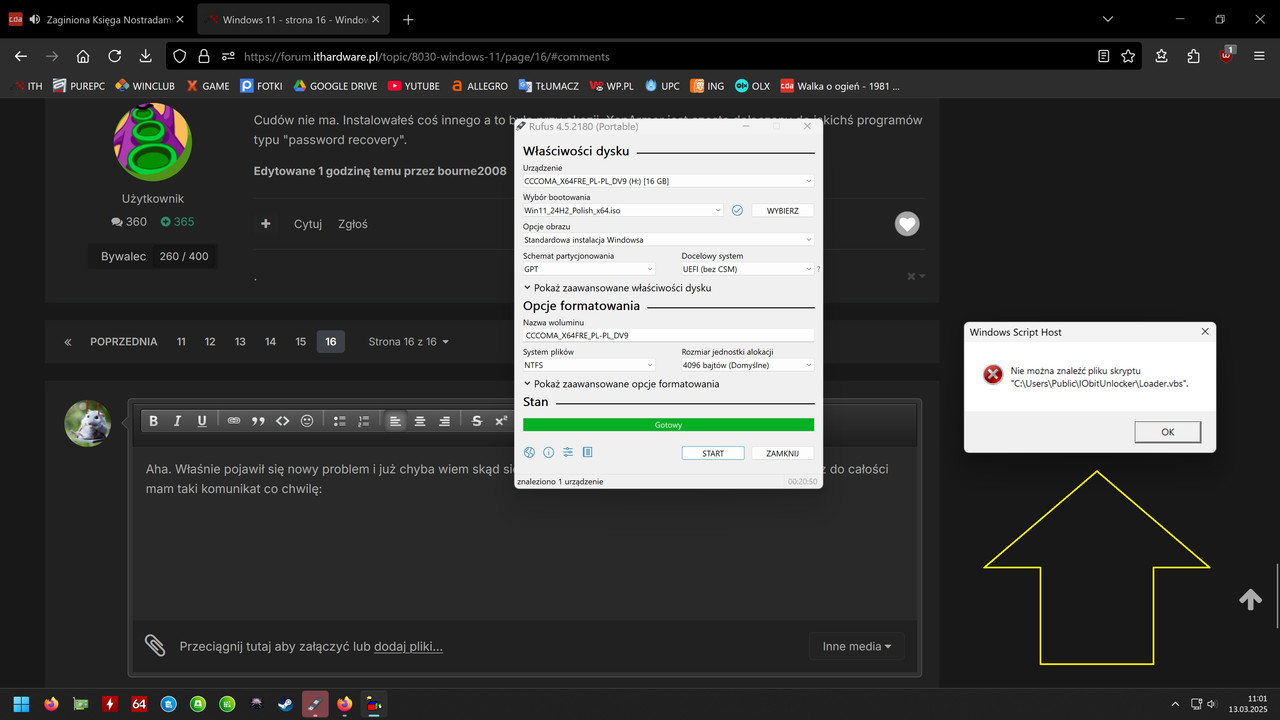Expand Pokaż zaawansowane opcje formatowania
1280x720 pixels.
621,384
